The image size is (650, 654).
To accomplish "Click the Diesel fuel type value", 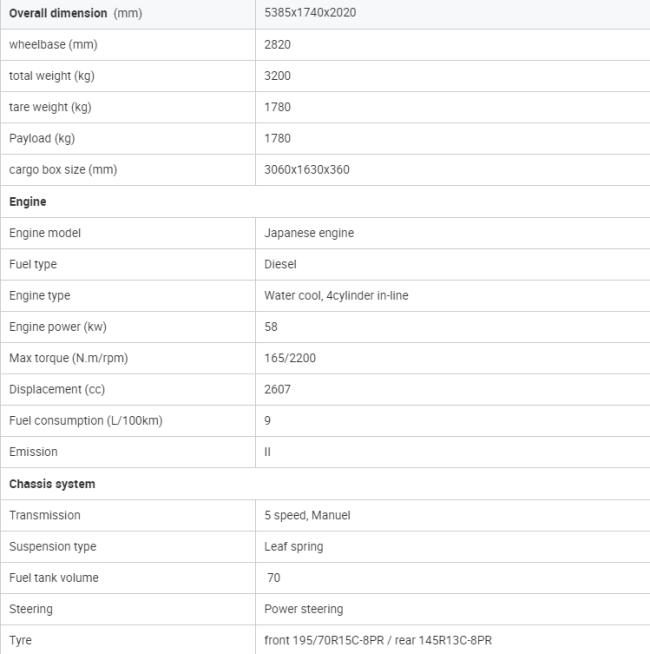I will pyautogui.click(x=280, y=264).
